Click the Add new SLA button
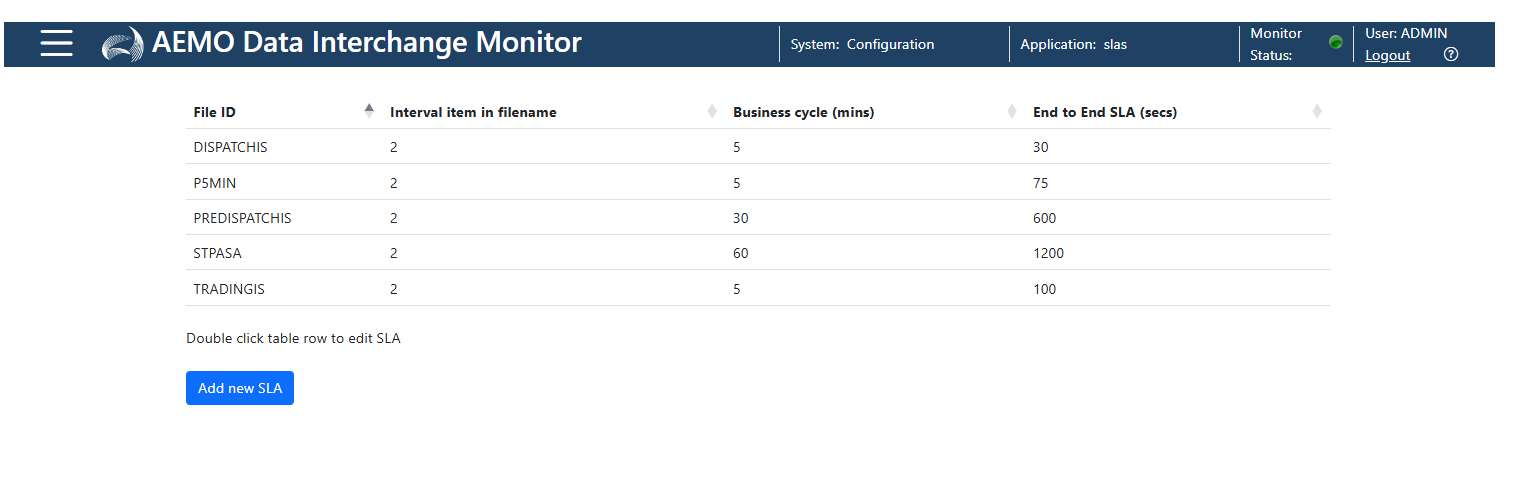The height and width of the screenshot is (498, 1517). pyautogui.click(x=240, y=388)
